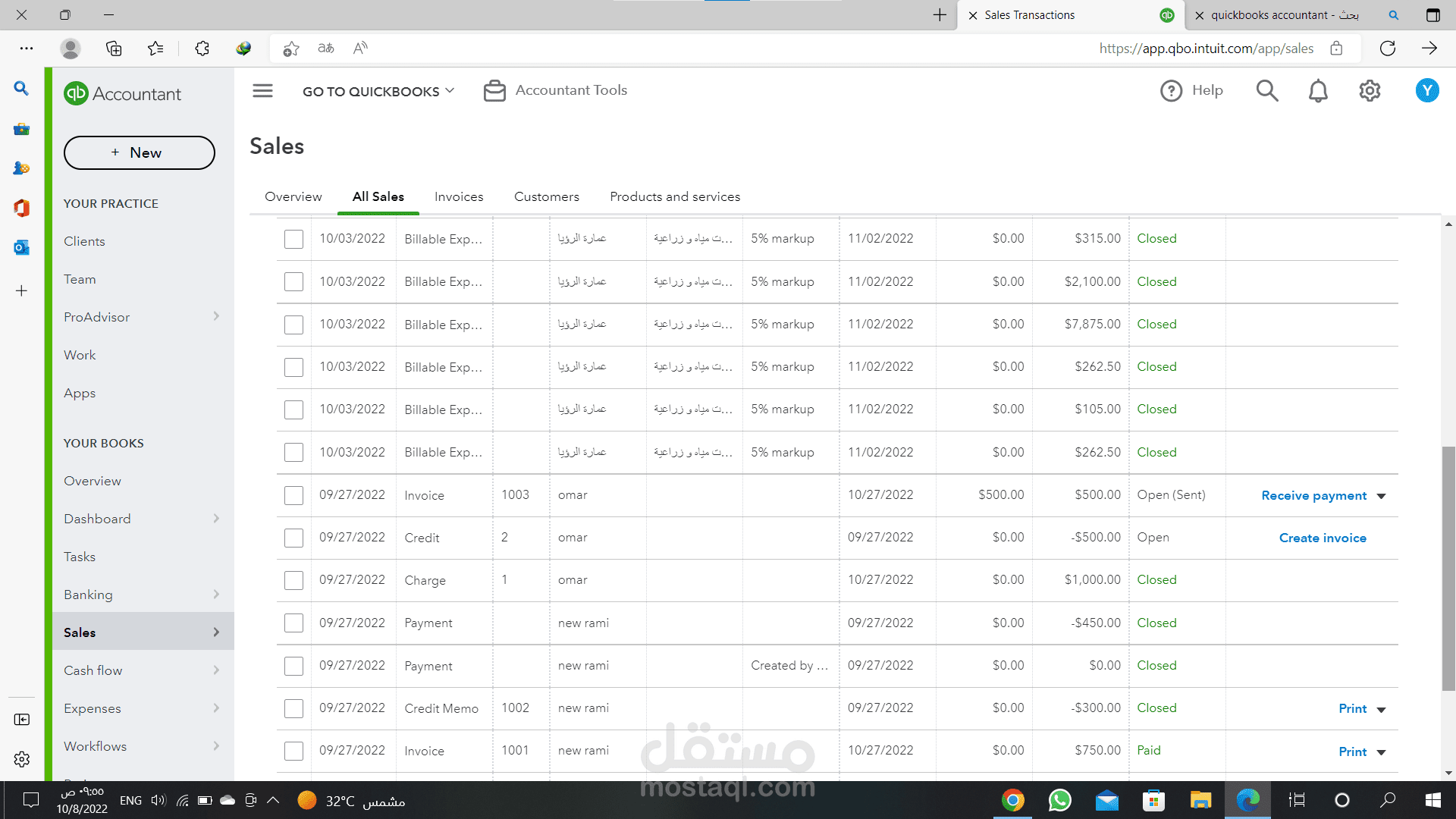Image resolution: width=1456 pixels, height=819 pixels.
Task: Tick checkbox for the $7,875.00 Billable Expense row
Action: click(x=293, y=325)
